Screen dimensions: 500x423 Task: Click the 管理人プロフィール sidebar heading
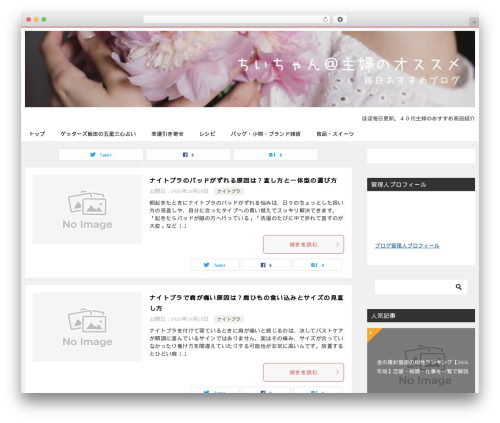pyautogui.click(x=421, y=184)
